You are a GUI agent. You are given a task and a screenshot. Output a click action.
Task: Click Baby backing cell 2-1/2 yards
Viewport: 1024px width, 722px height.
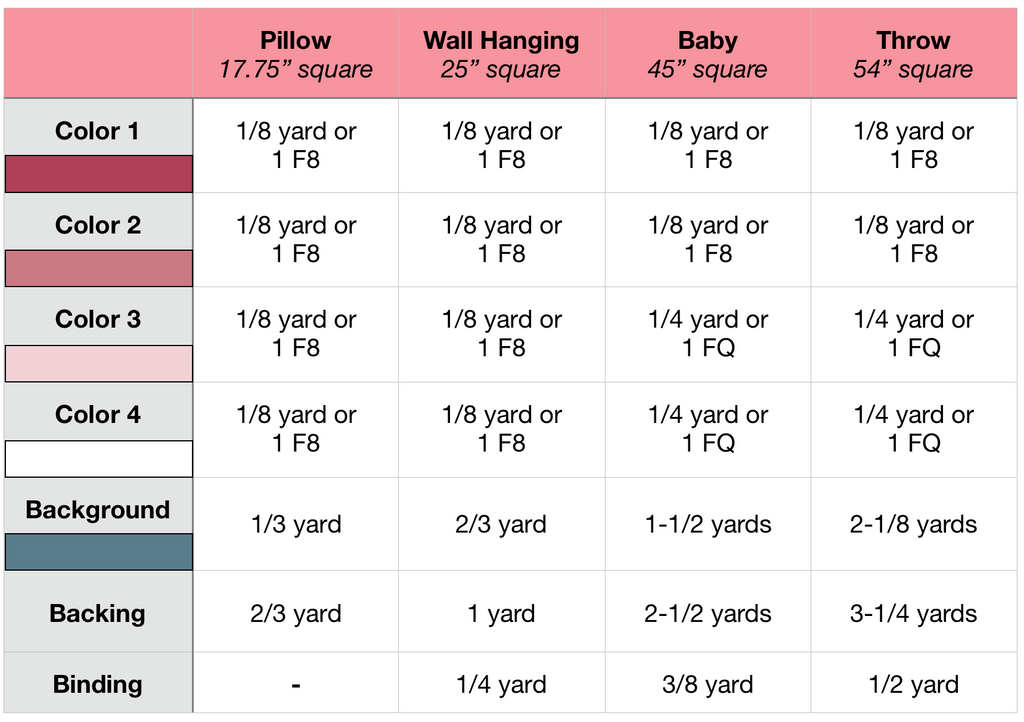click(x=707, y=613)
